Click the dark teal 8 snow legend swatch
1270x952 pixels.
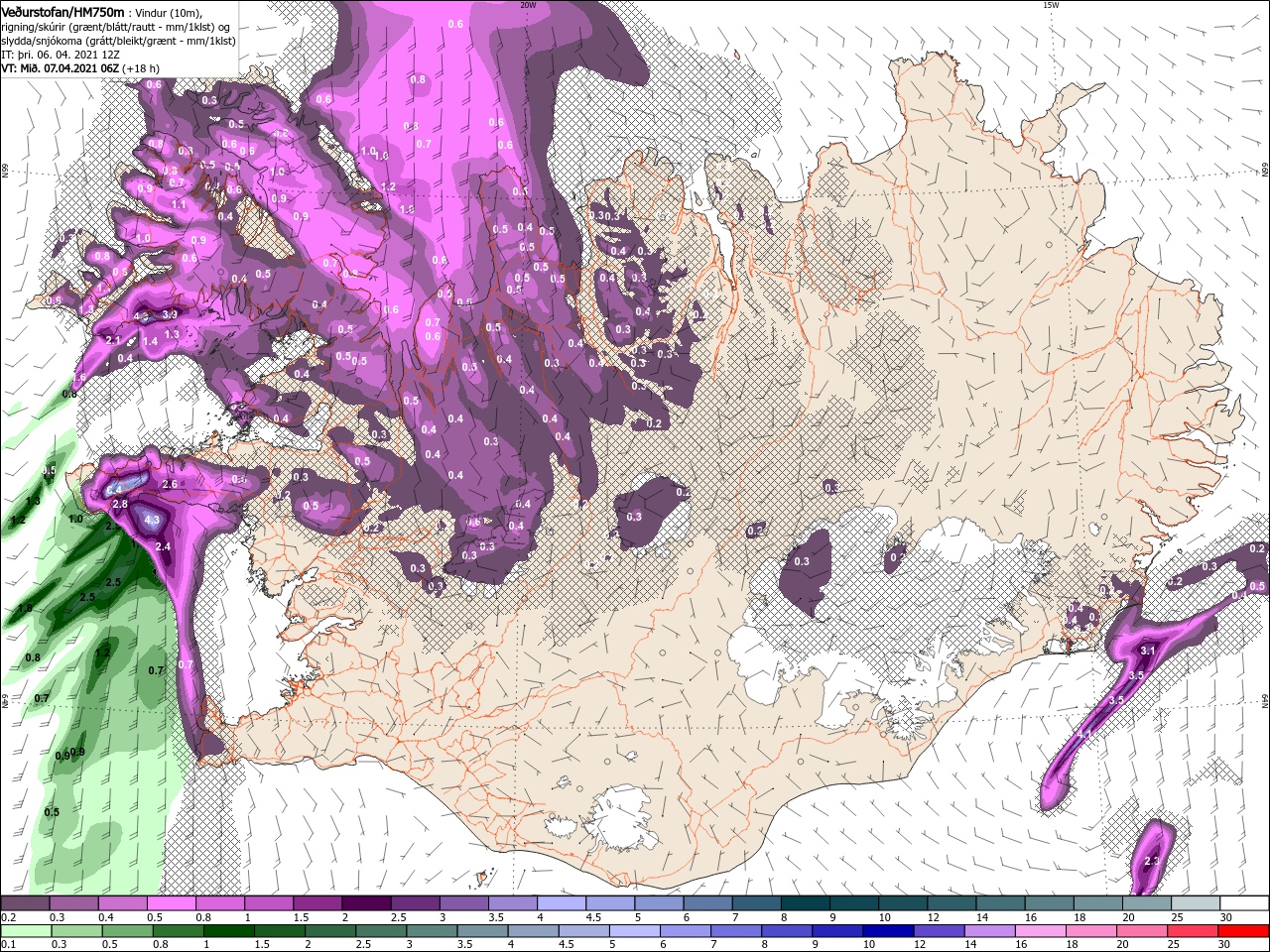click(806, 903)
